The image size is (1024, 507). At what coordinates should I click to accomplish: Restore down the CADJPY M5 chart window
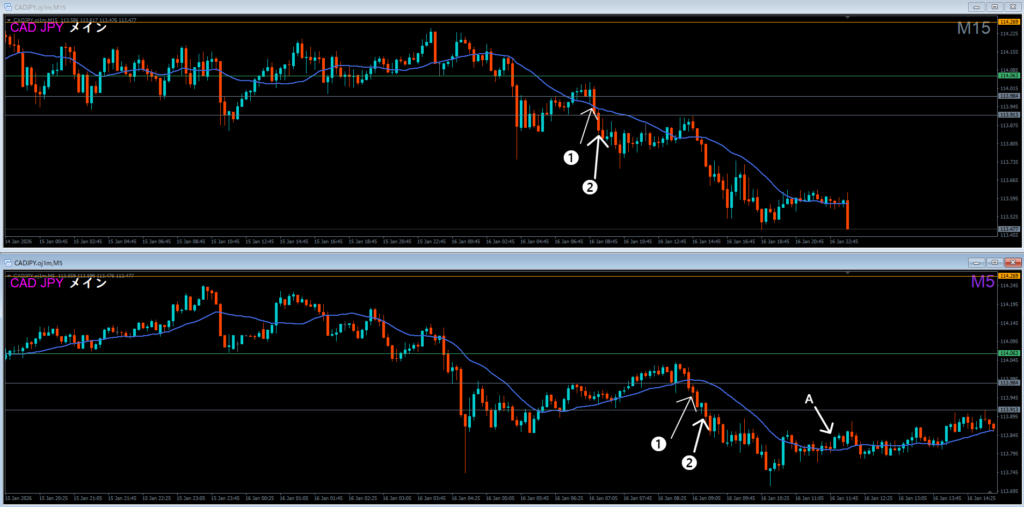click(x=995, y=263)
